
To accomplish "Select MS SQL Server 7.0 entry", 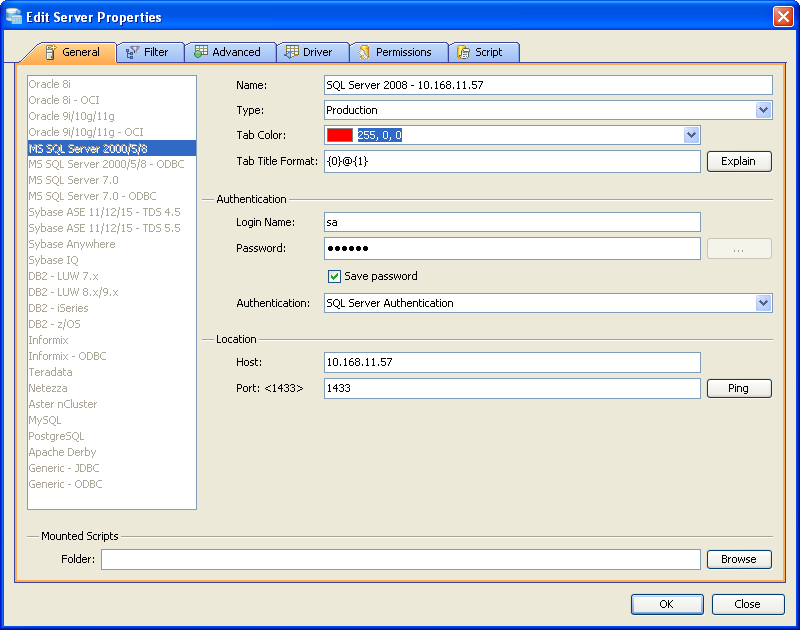I will point(112,180).
